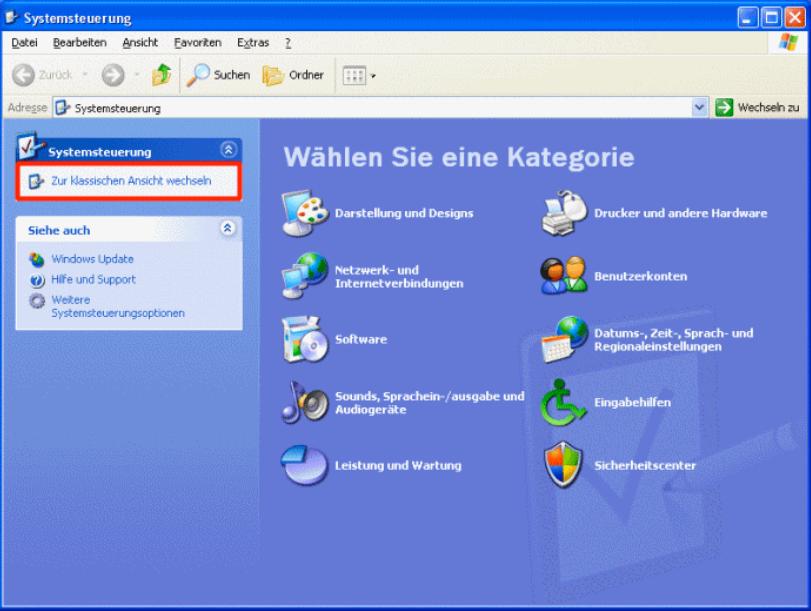The width and height of the screenshot is (811, 611).
Task: Click the Sicherheitscenter shield icon
Action: coord(563,465)
